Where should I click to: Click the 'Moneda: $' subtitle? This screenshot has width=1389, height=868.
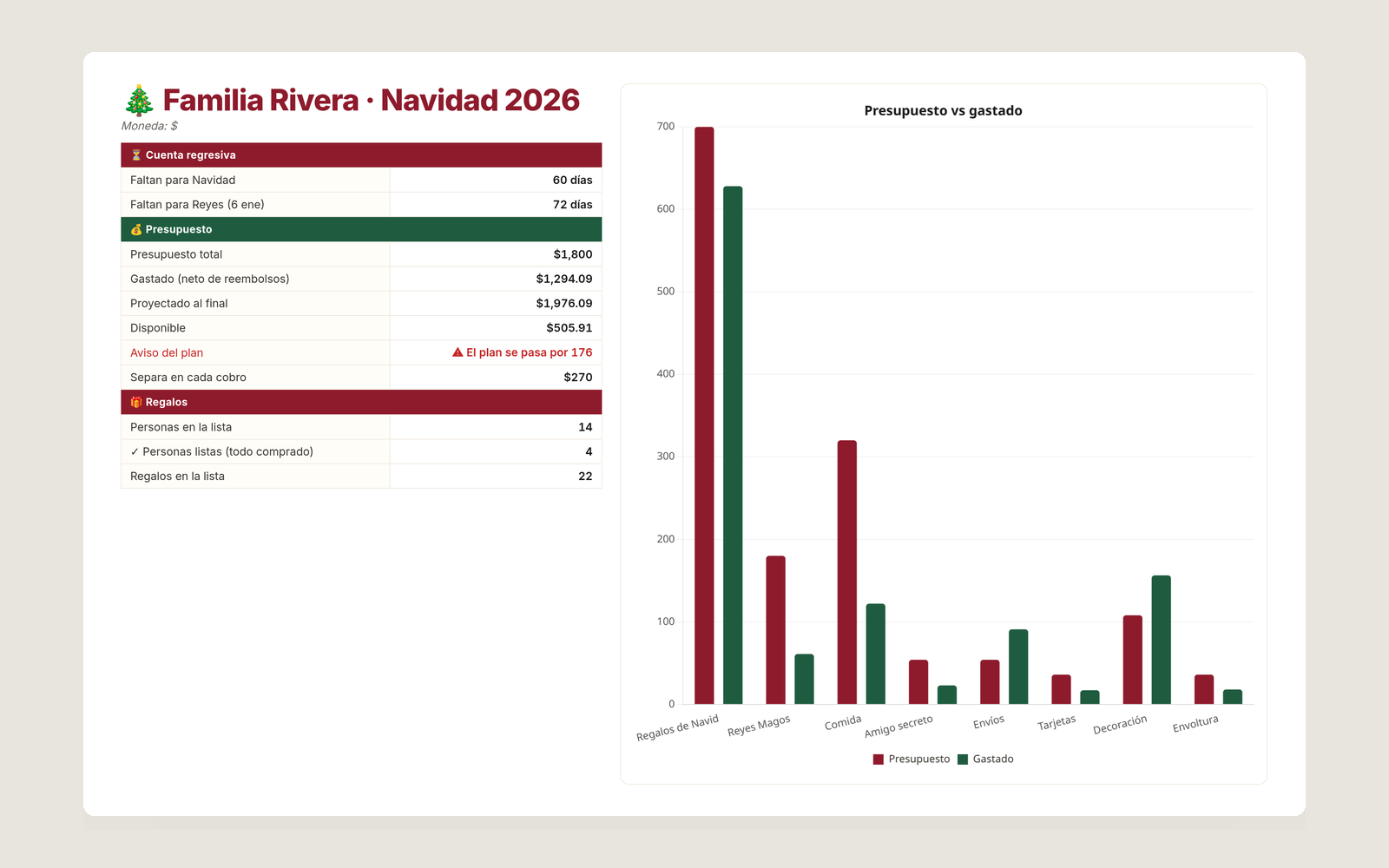coord(149,126)
